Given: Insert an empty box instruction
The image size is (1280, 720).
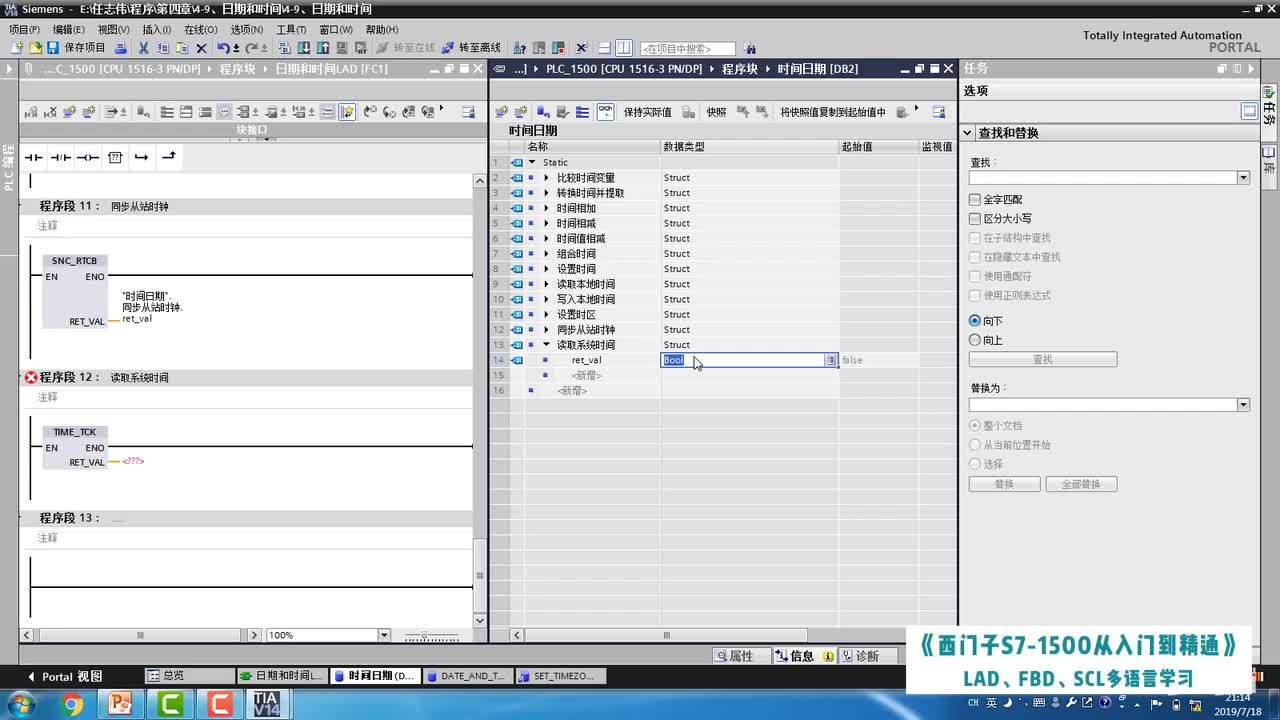Looking at the screenshot, I should click(115, 157).
